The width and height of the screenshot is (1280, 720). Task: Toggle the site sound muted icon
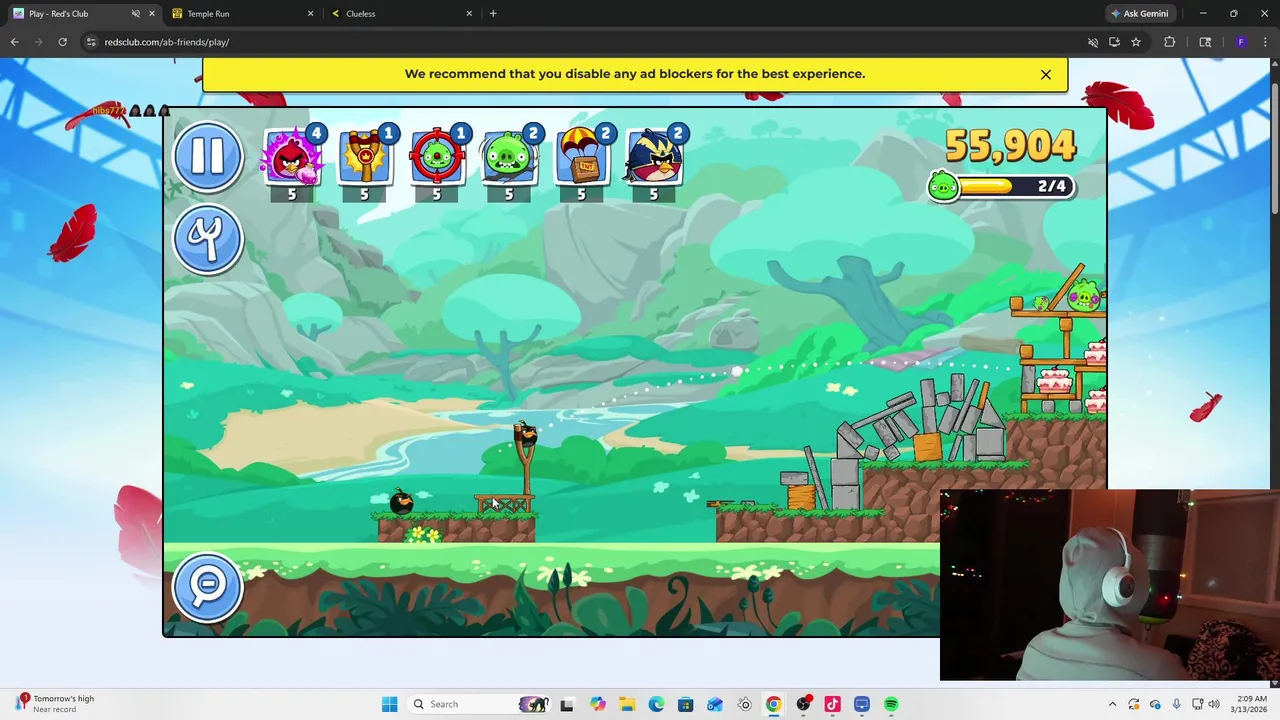click(x=1093, y=42)
